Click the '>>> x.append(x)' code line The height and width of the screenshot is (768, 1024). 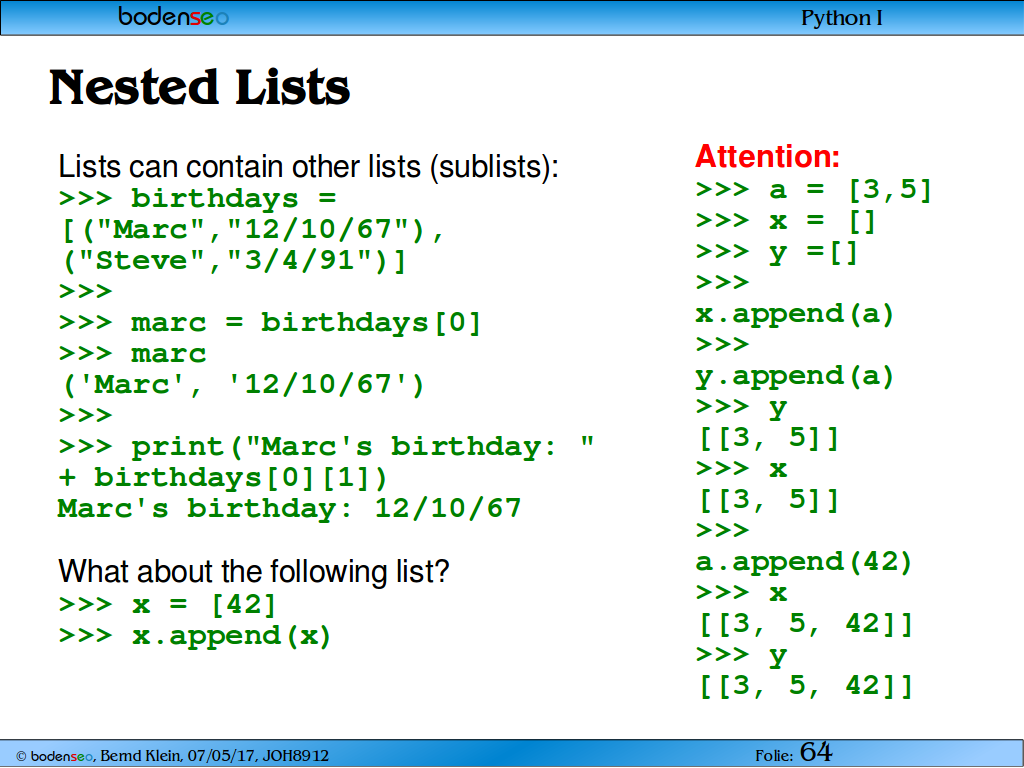195,635
